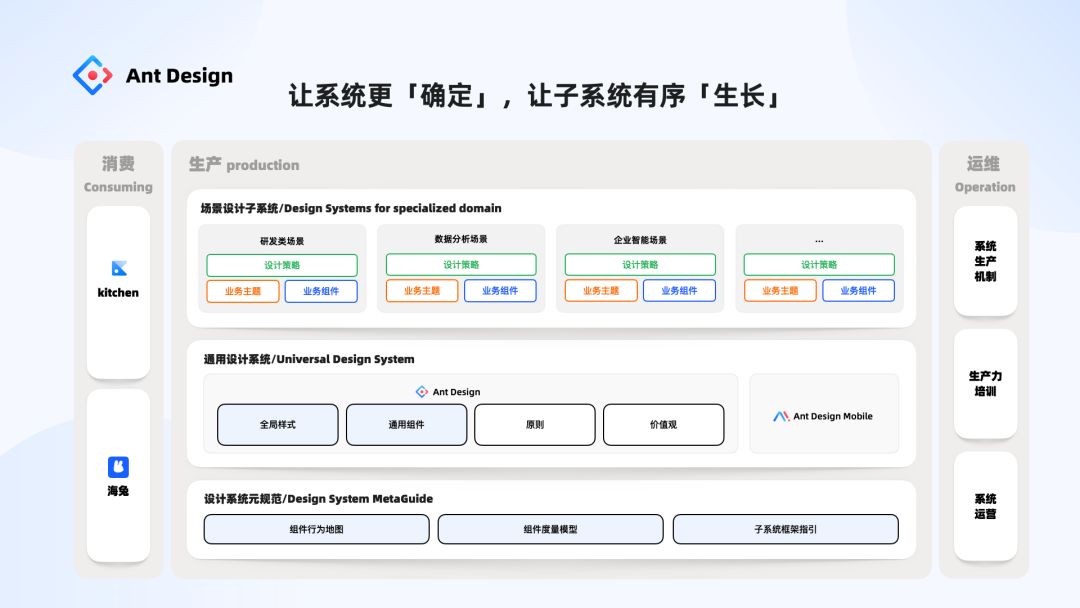Click the small Ant Design icon above 全局样式

[422, 392]
